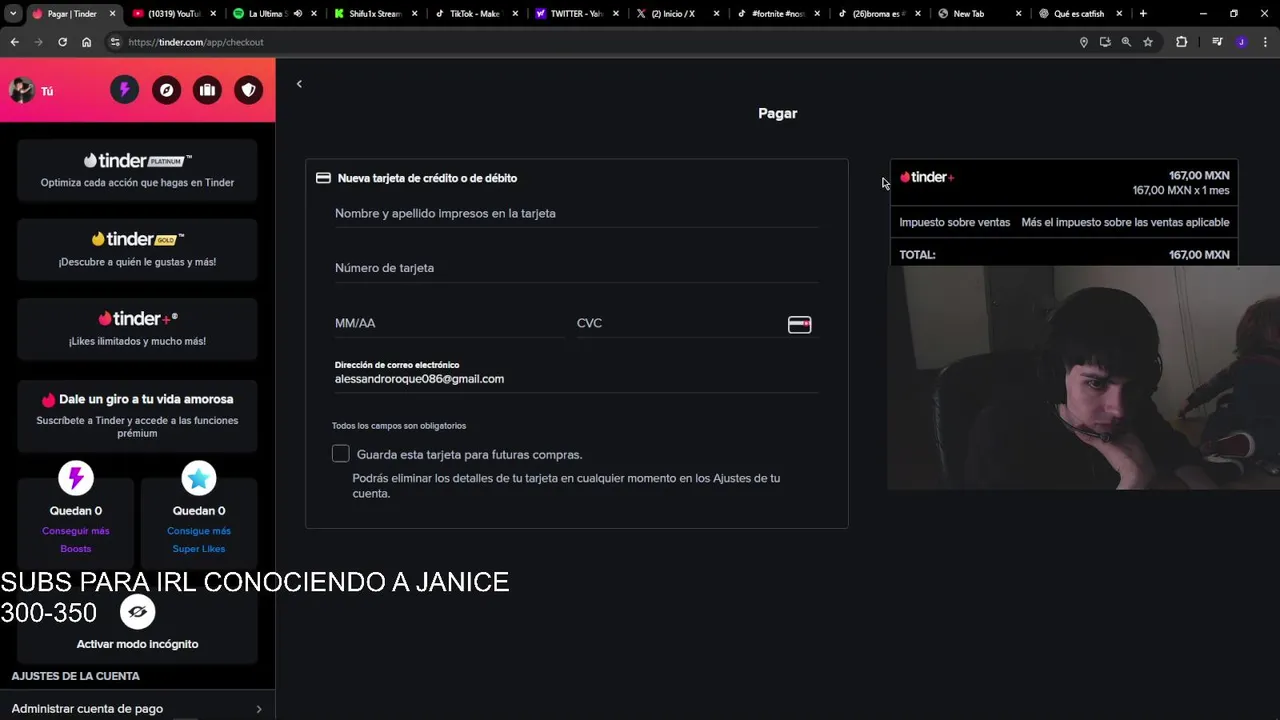Select the Tinder Gold plan card
1280x720 pixels.
click(x=137, y=250)
